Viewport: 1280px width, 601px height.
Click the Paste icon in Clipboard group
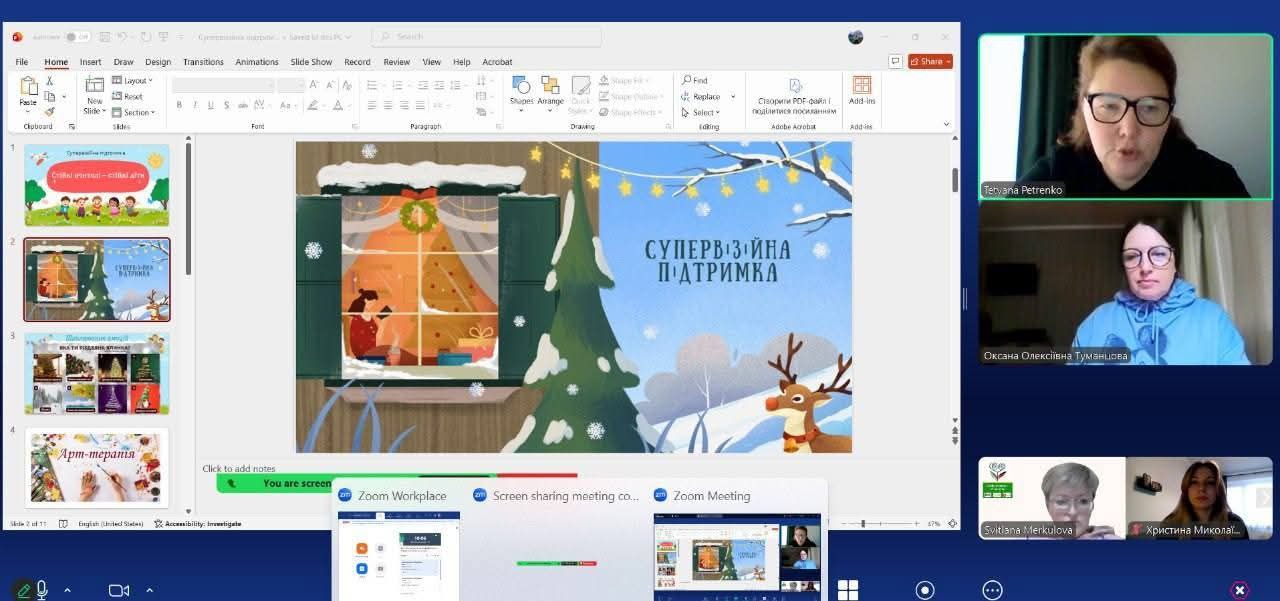pyautogui.click(x=28, y=88)
